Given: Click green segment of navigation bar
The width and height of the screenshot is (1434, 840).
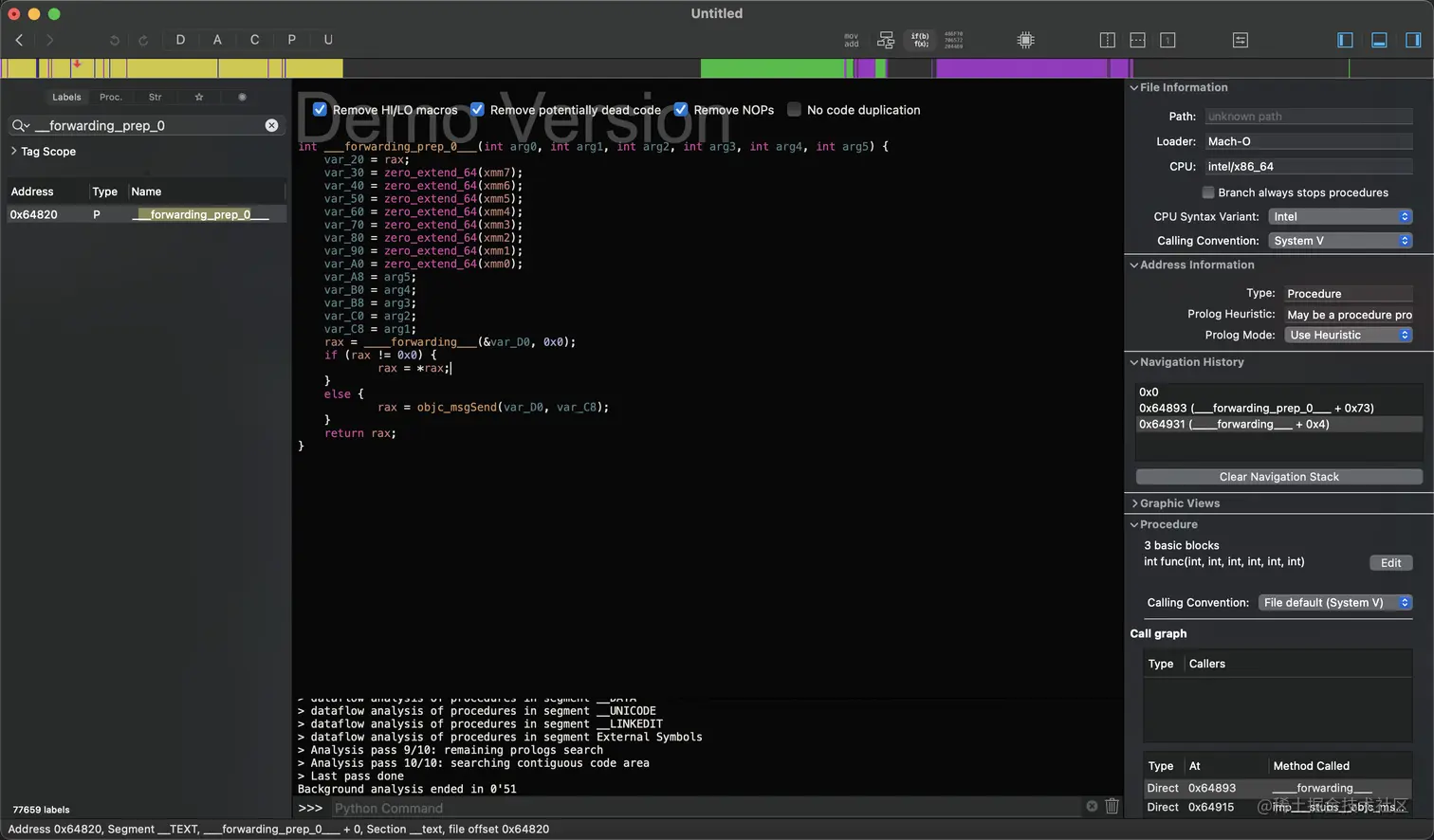Looking at the screenshot, I should point(772,68).
